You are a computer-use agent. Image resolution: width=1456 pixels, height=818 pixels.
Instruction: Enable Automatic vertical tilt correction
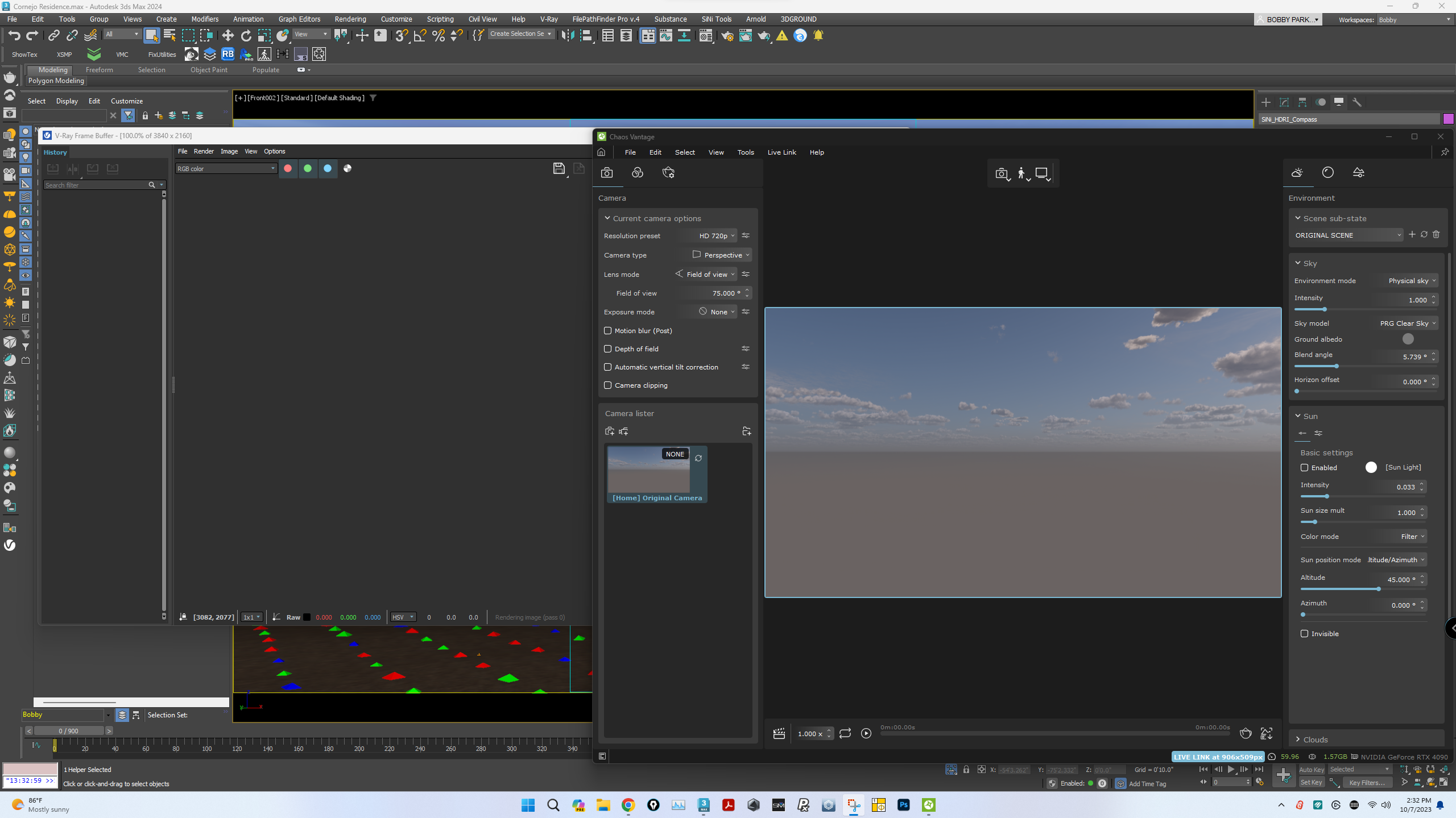(607, 367)
